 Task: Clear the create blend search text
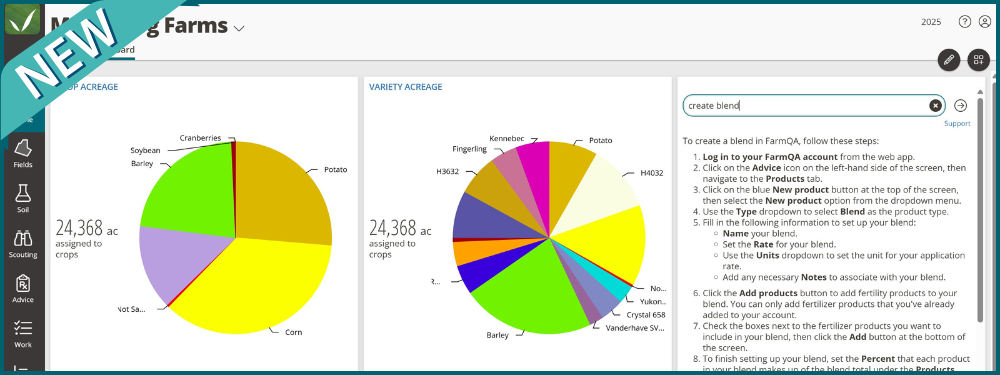point(935,106)
